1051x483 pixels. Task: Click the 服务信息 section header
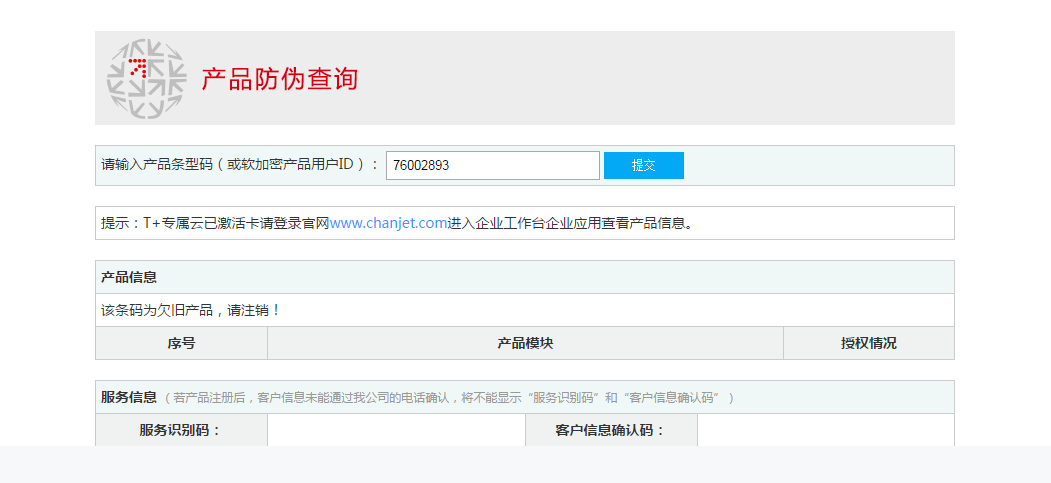point(129,397)
